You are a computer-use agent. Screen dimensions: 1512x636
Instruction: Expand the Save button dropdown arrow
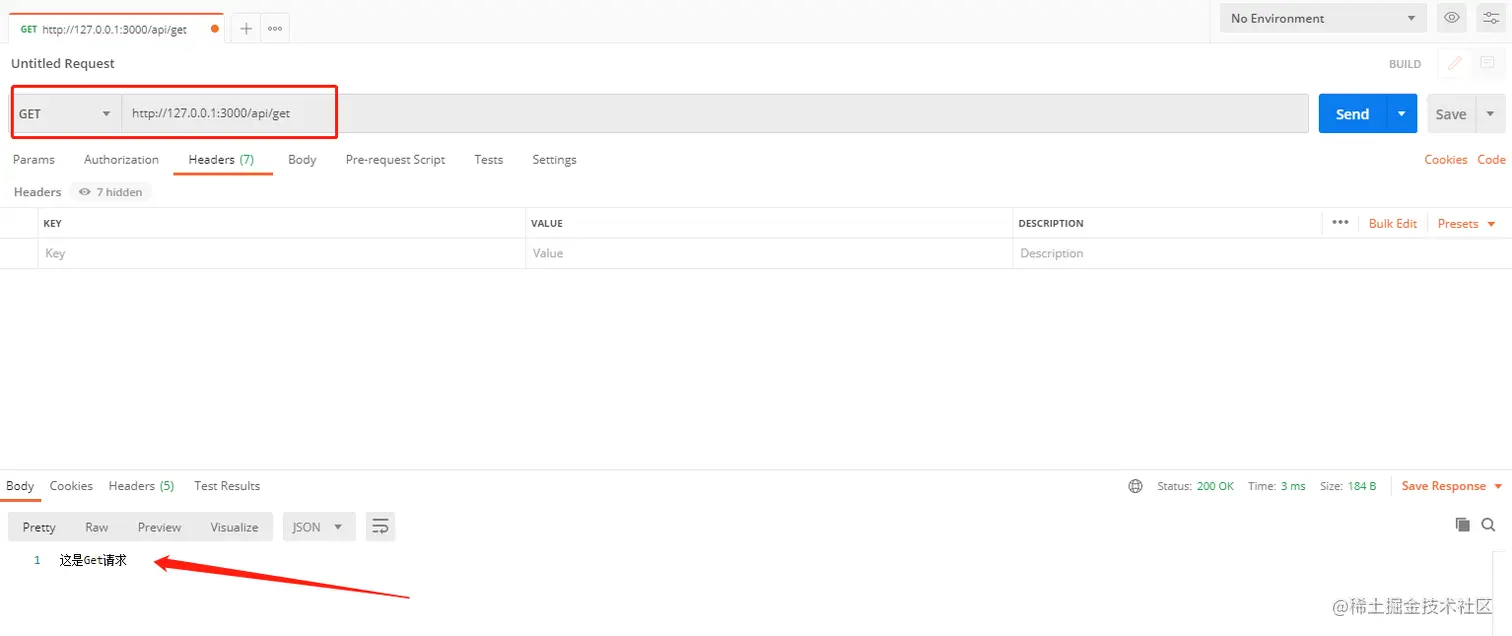[1490, 114]
